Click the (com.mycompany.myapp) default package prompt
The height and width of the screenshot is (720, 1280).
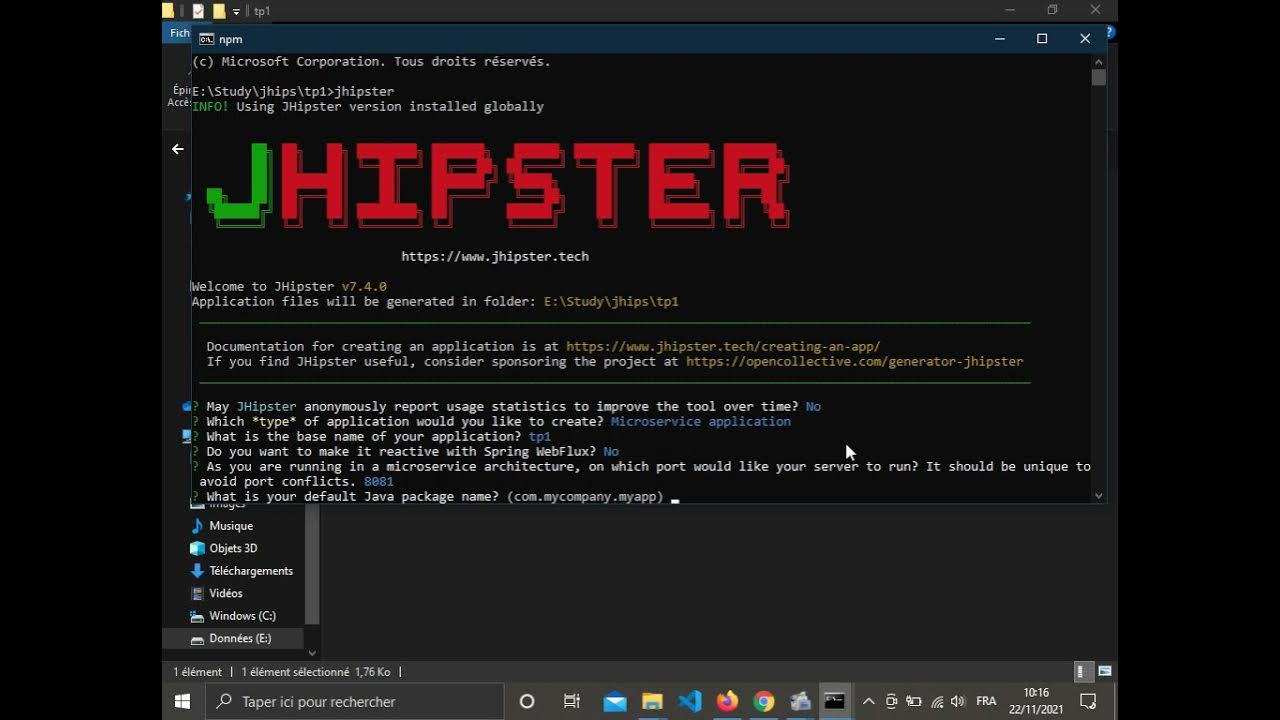point(585,497)
